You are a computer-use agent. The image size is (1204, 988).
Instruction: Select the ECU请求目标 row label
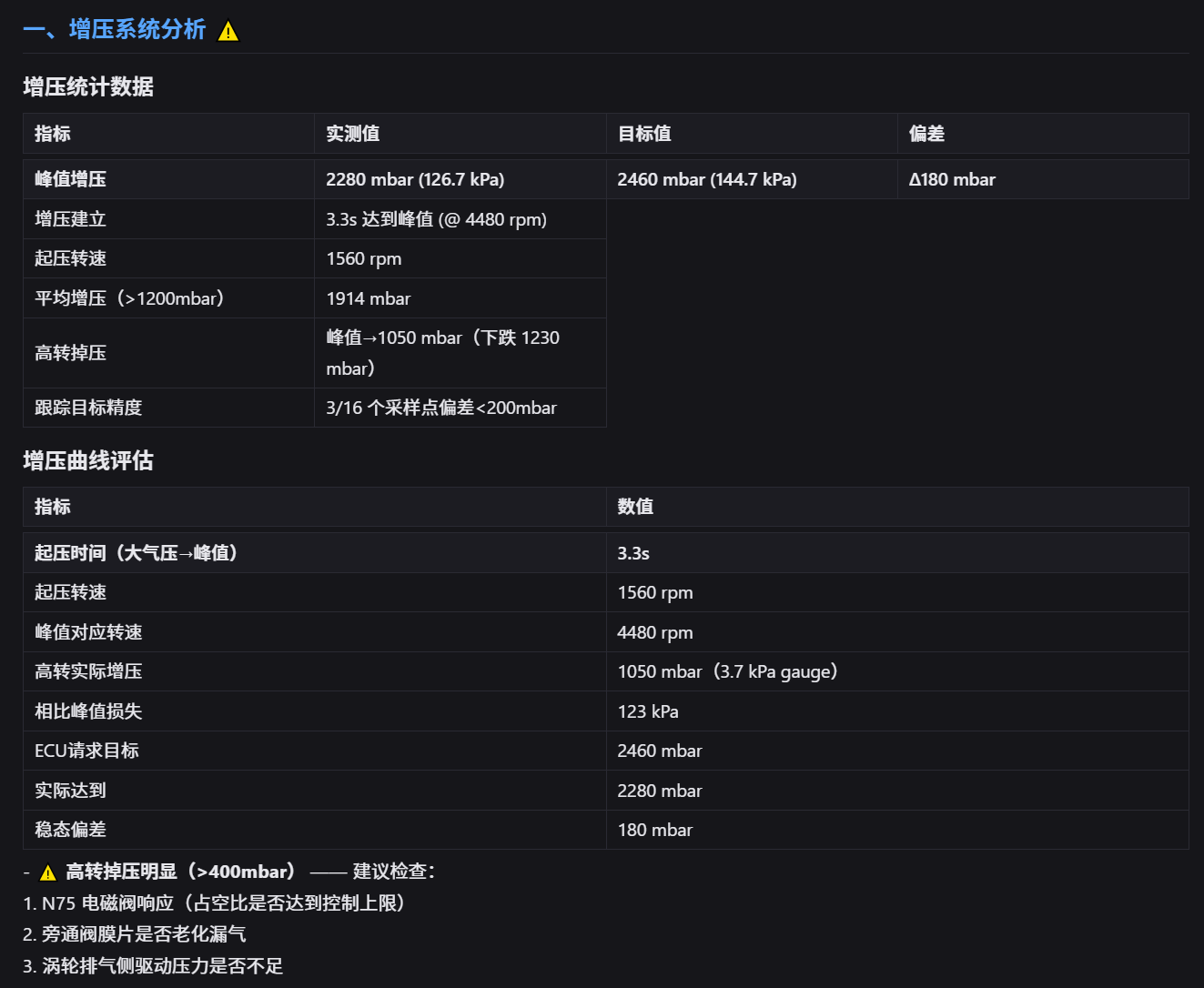pyautogui.click(x=86, y=751)
